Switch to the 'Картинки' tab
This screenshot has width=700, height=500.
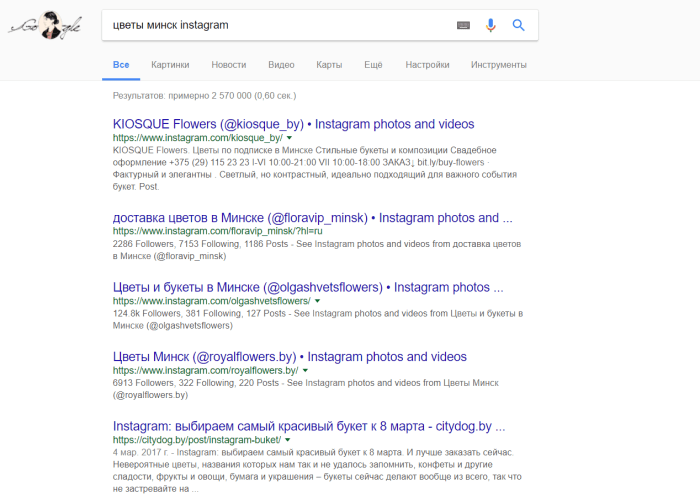click(170, 65)
